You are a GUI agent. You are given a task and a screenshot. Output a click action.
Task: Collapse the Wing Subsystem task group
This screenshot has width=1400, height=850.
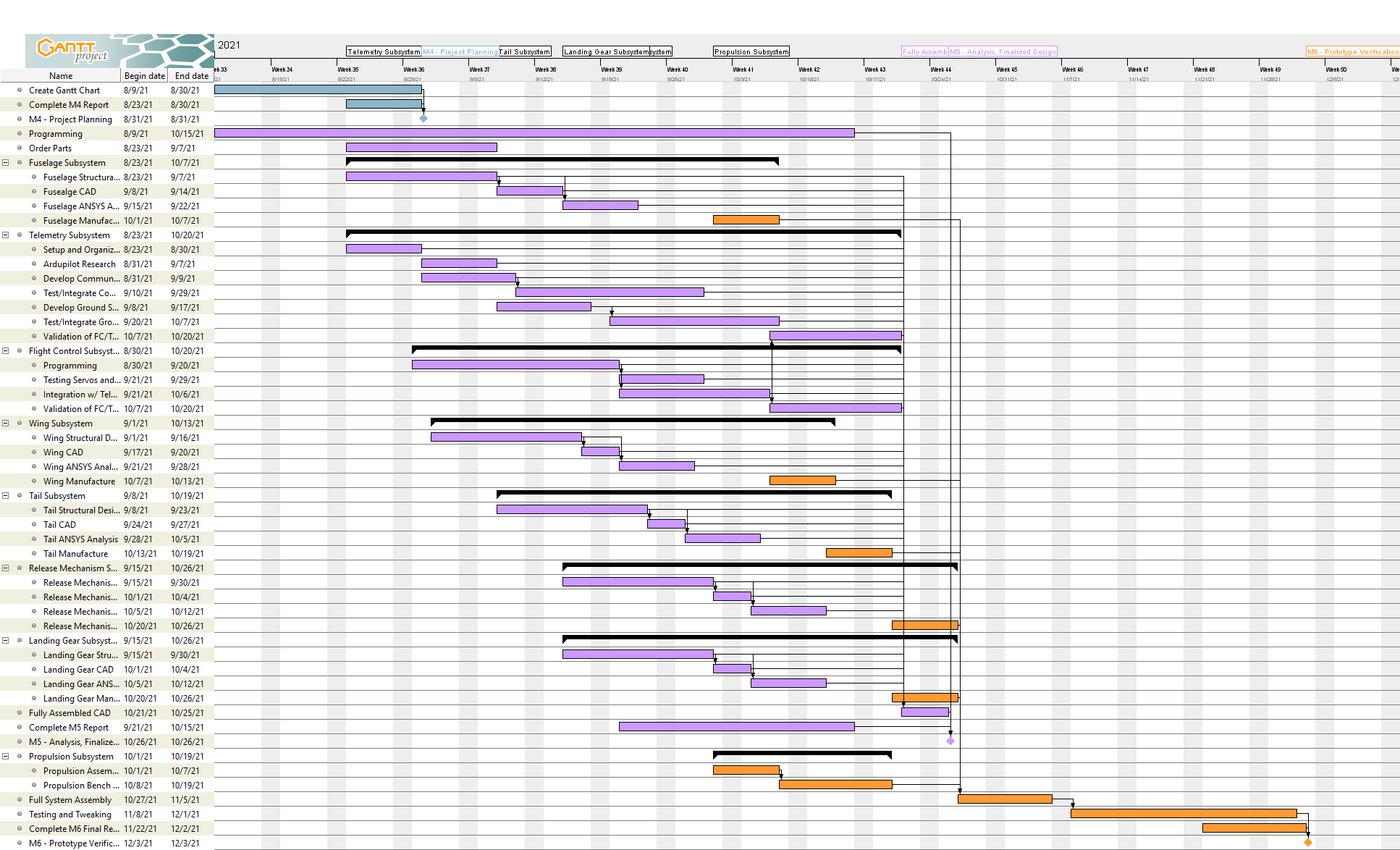pyautogui.click(x=6, y=424)
